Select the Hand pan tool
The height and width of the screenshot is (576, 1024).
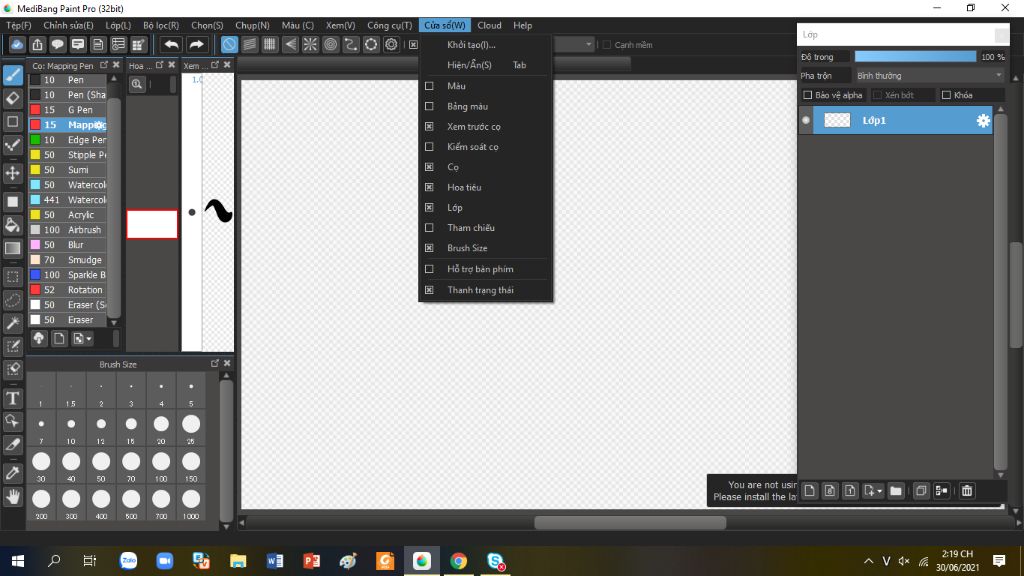(x=12, y=497)
